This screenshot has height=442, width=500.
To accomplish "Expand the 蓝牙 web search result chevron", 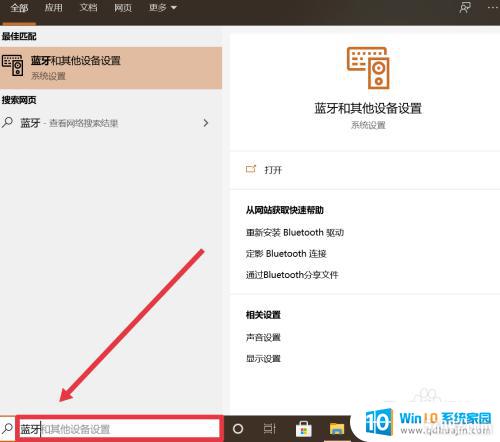I will tap(206, 123).
